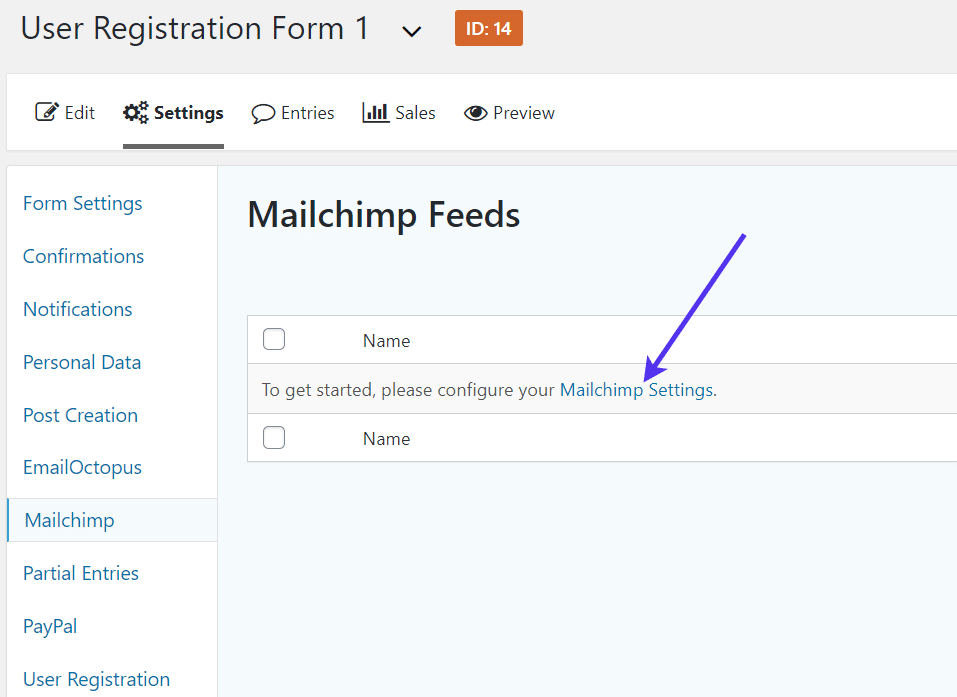The image size is (957, 697).
Task: Click the ID: 14 badge
Action: 489,29
